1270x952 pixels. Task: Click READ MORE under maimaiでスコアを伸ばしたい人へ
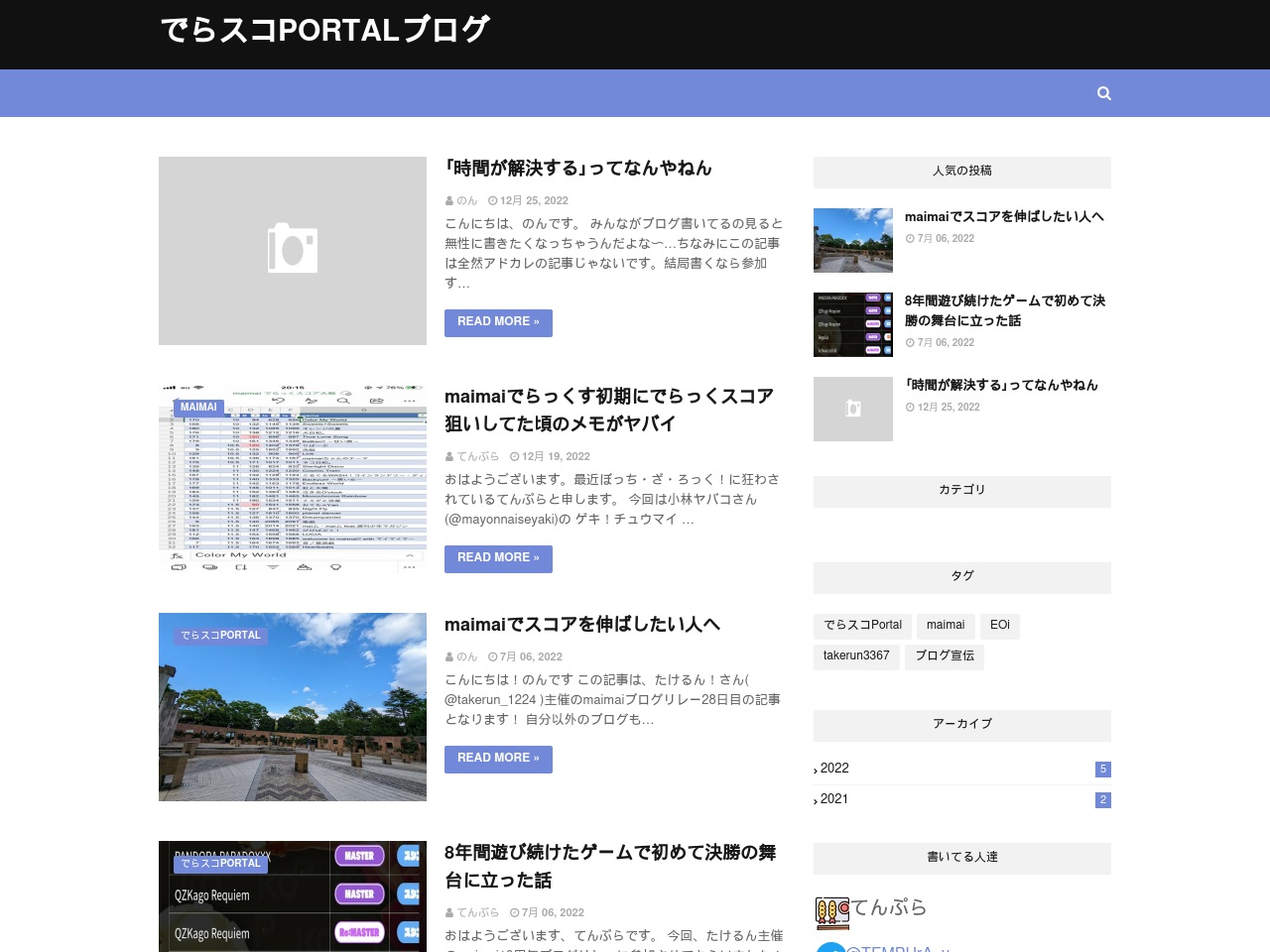coord(498,759)
